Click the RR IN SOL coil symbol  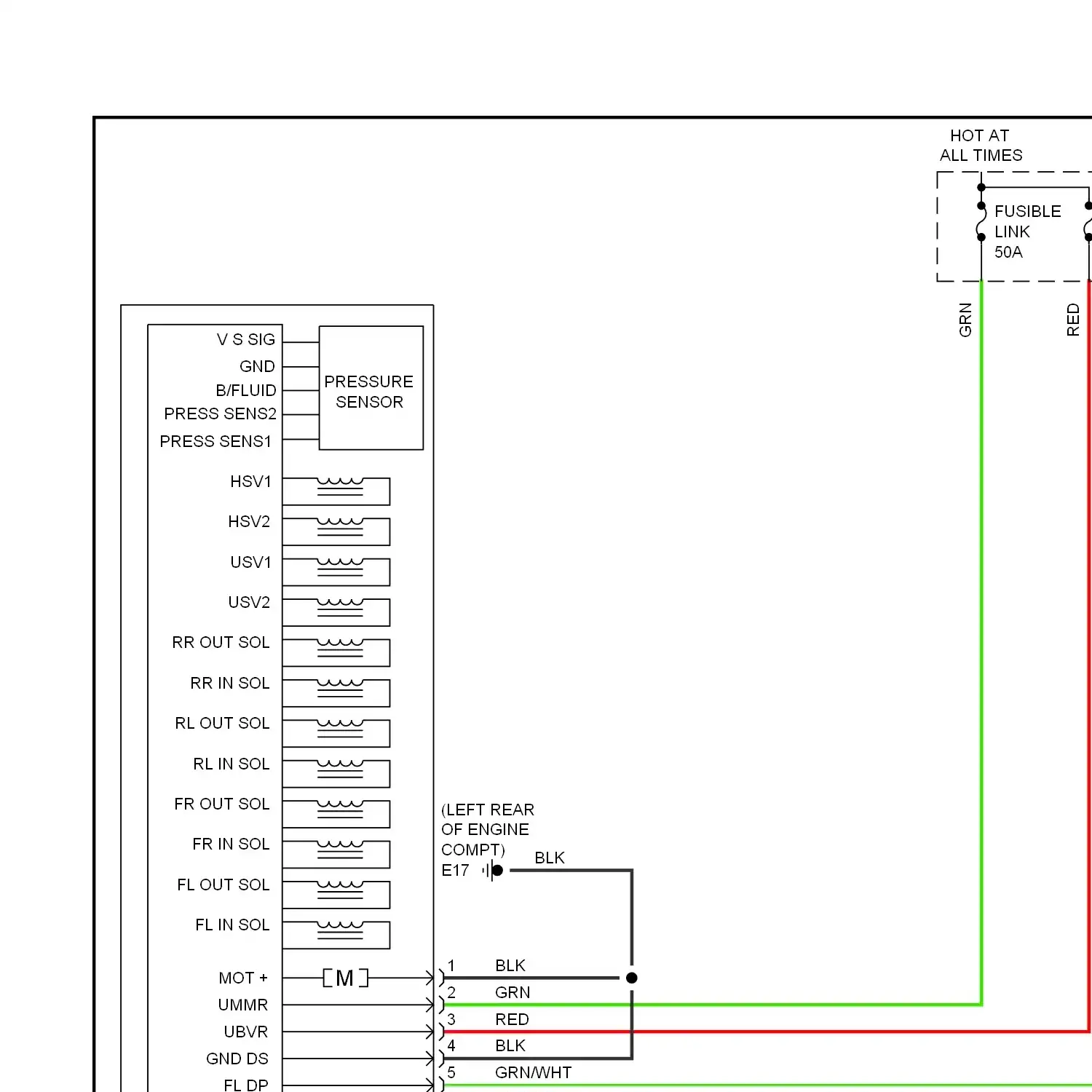pyautogui.click(x=340, y=689)
